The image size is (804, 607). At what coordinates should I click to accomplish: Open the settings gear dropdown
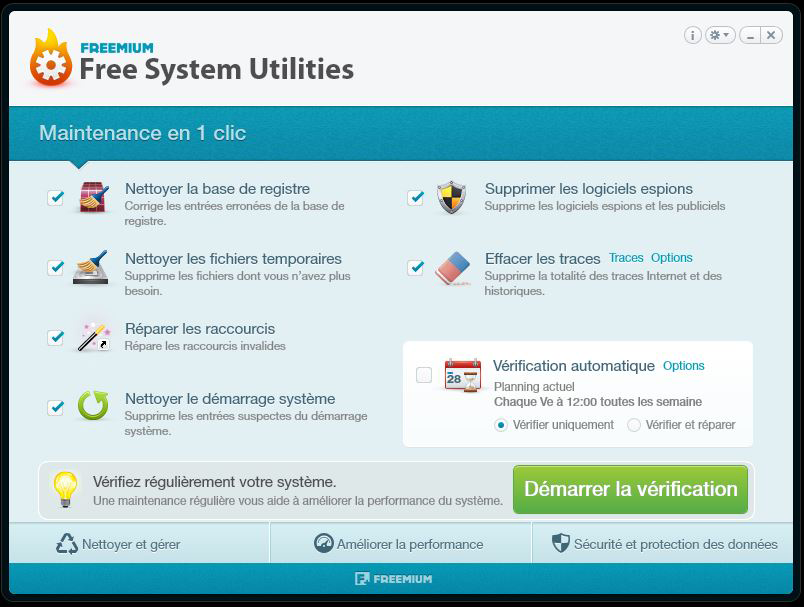[x=715, y=34]
